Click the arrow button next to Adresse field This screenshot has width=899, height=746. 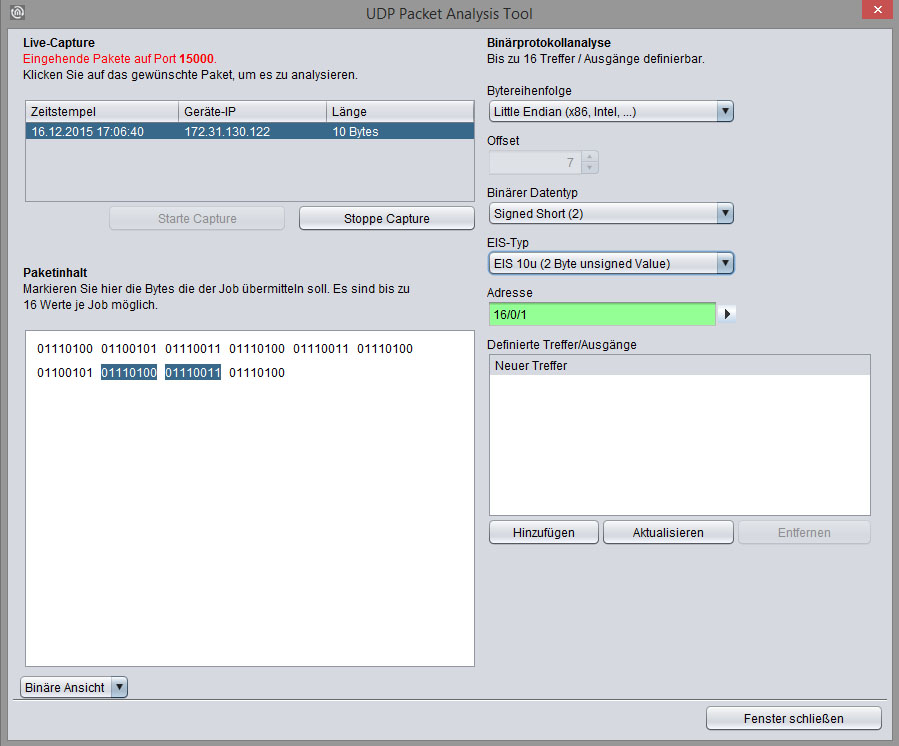[728, 314]
